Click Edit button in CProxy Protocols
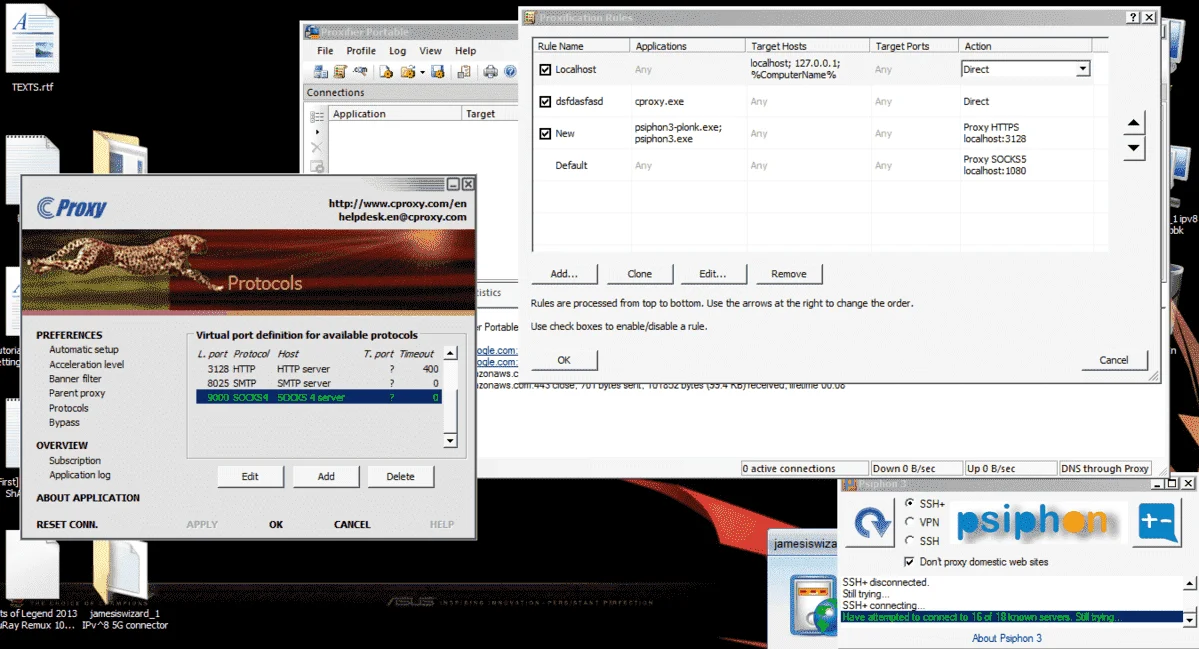 (250, 476)
